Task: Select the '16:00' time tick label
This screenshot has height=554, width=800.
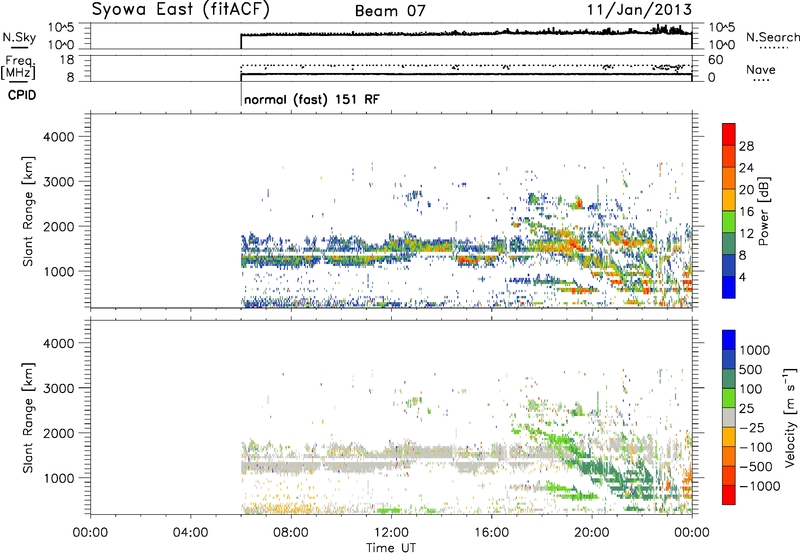Action: (491, 532)
